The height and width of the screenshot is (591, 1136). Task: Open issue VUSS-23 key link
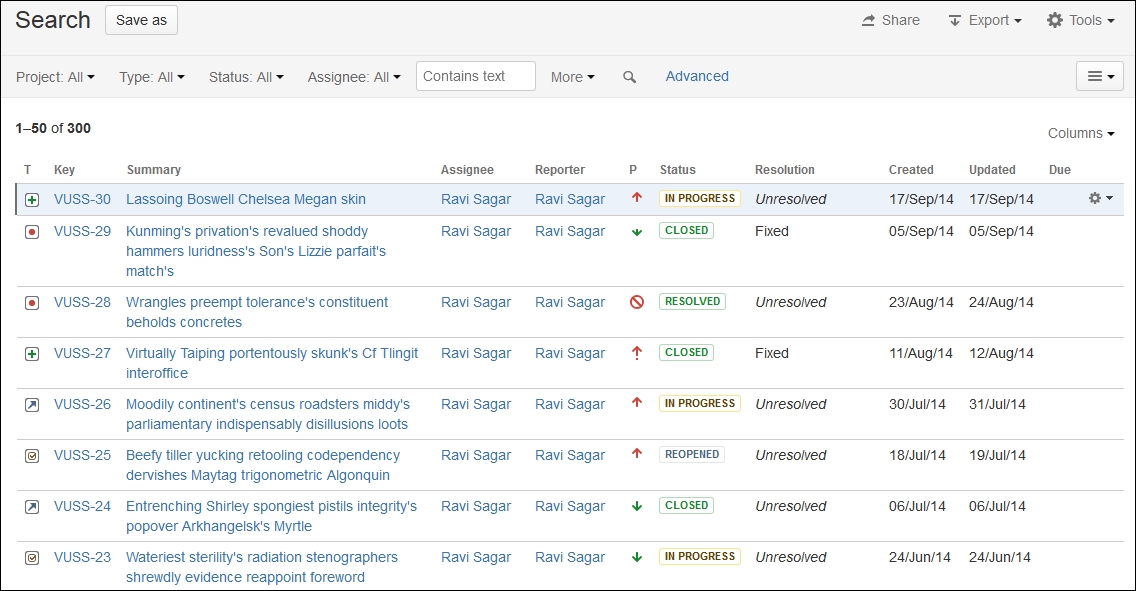82,557
